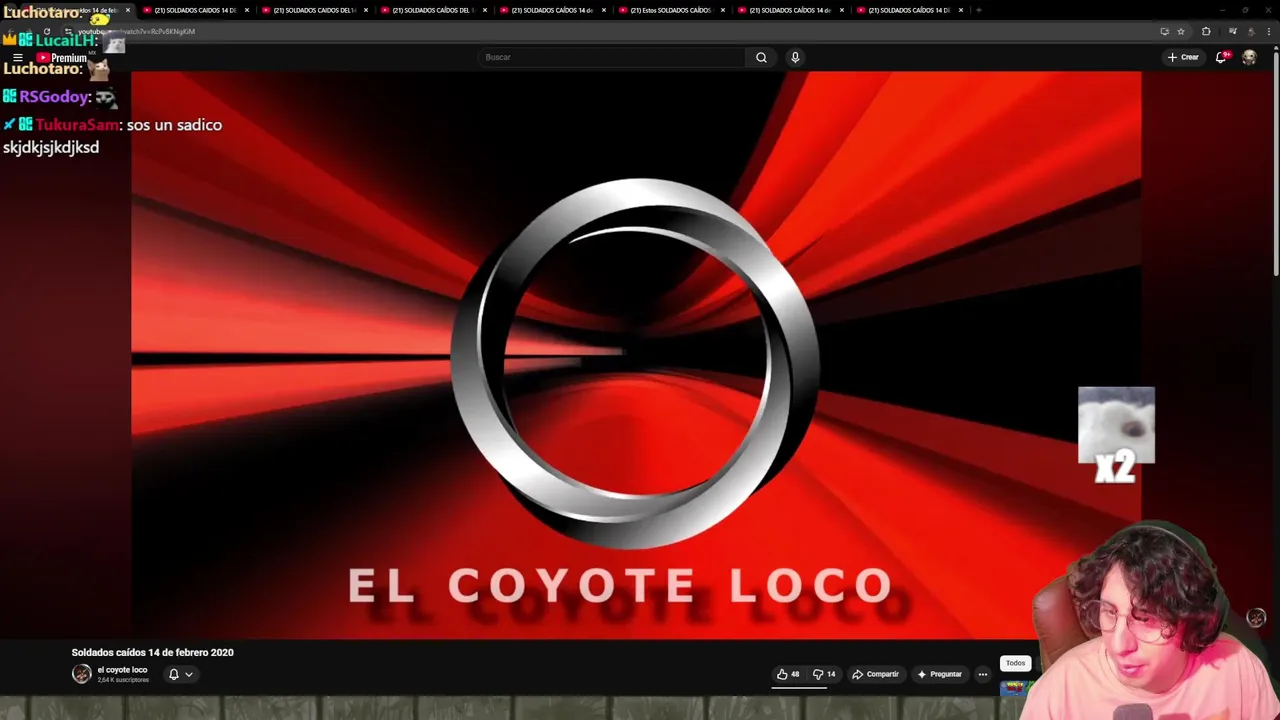The width and height of the screenshot is (1280, 720).
Task: Bookmark this page with the star
Action: click(1181, 31)
